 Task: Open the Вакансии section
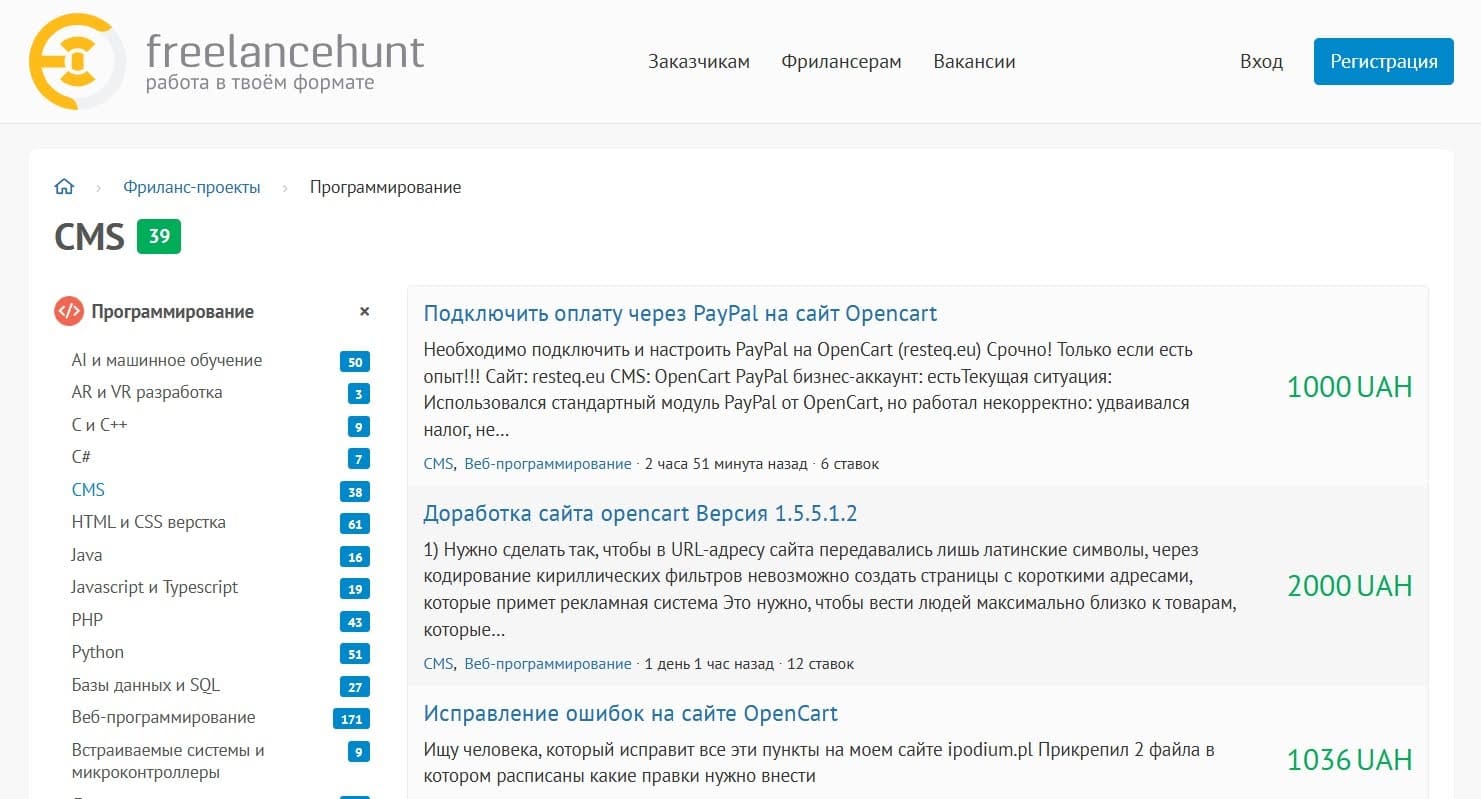tap(974, 61)
